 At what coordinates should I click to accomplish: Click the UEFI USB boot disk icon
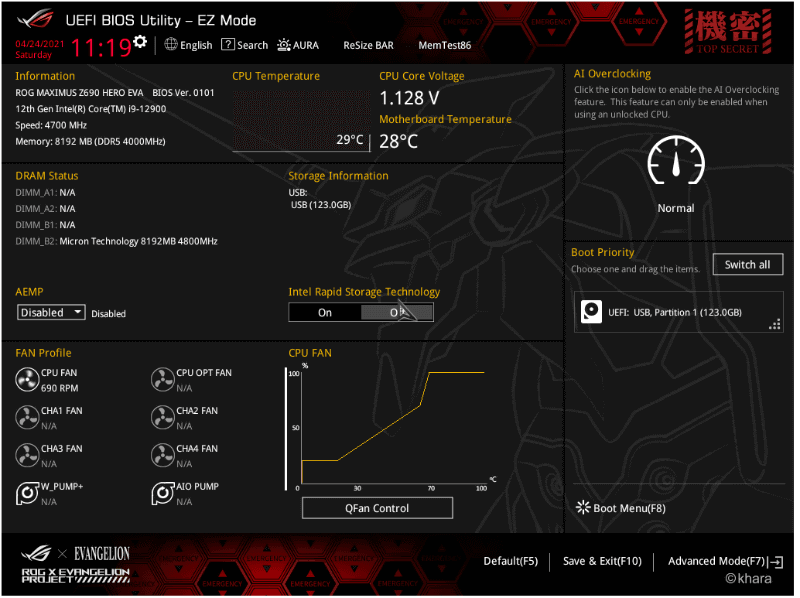click(592, 312)
